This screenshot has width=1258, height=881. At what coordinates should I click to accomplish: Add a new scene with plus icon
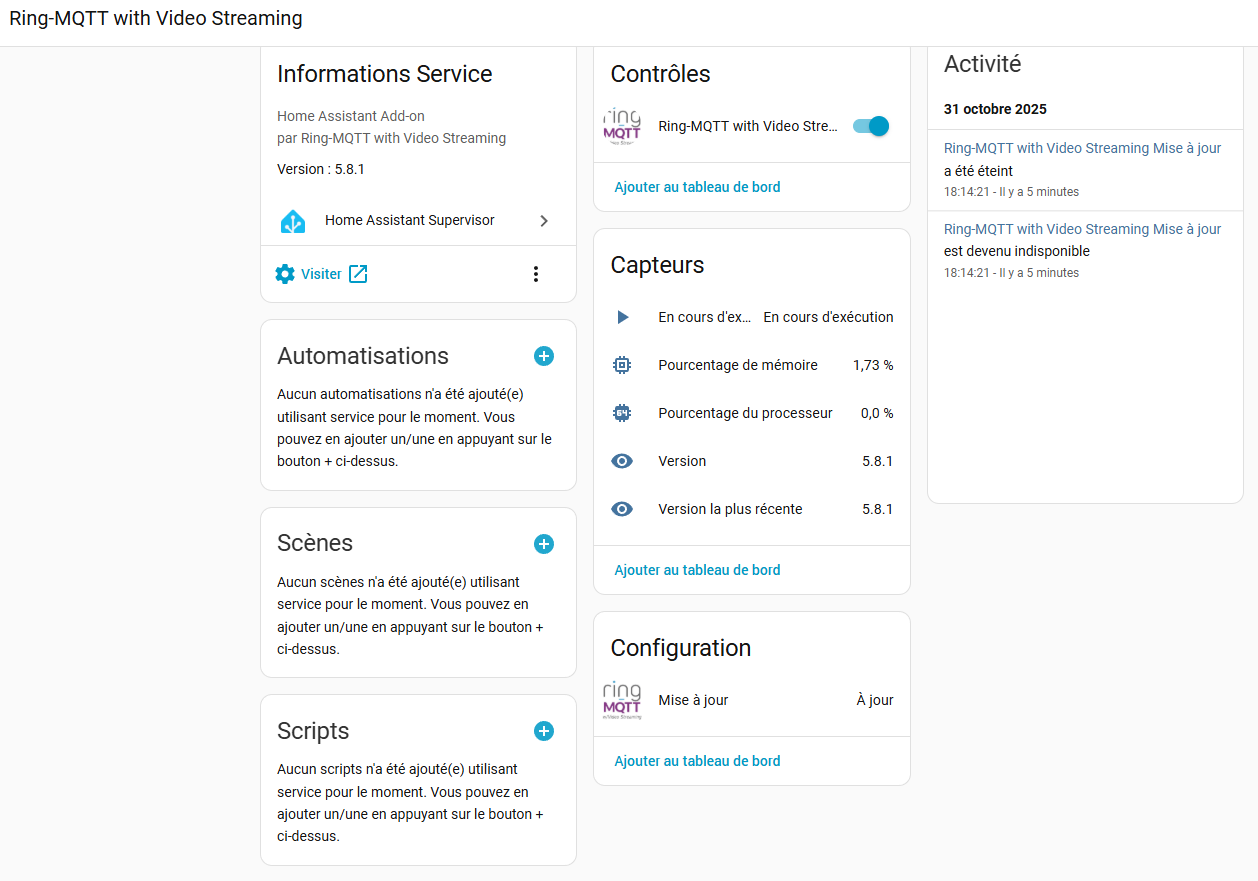click(x=544, y=544)
